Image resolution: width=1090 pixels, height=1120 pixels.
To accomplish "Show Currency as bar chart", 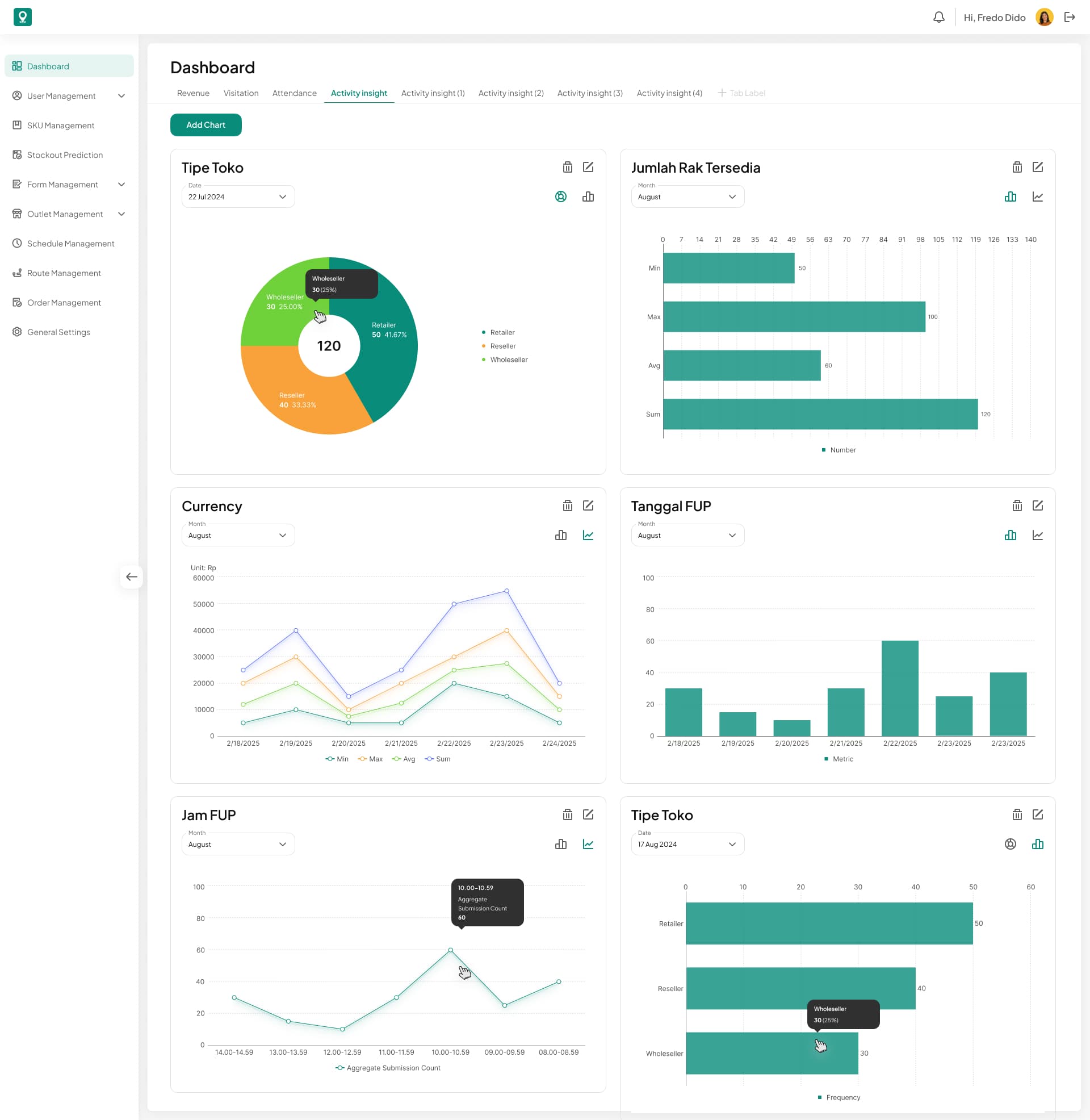I will pos(561,536).
